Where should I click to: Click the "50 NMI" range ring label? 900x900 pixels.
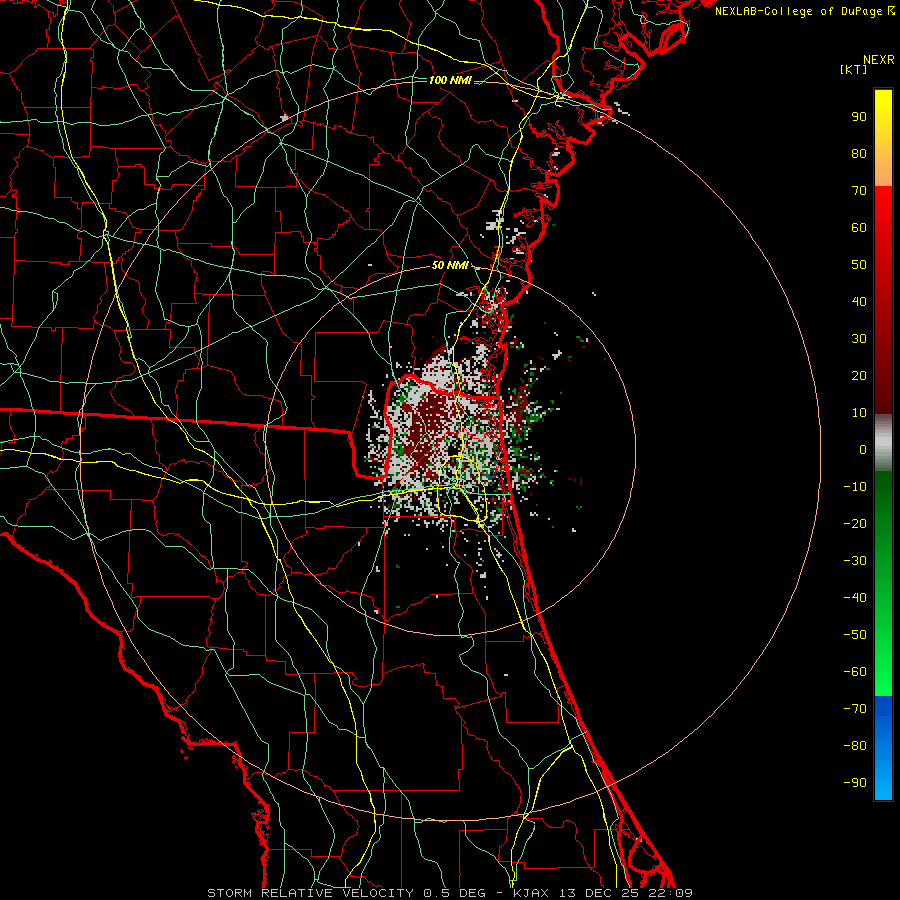pyautogui.click(x=450, y=265)
